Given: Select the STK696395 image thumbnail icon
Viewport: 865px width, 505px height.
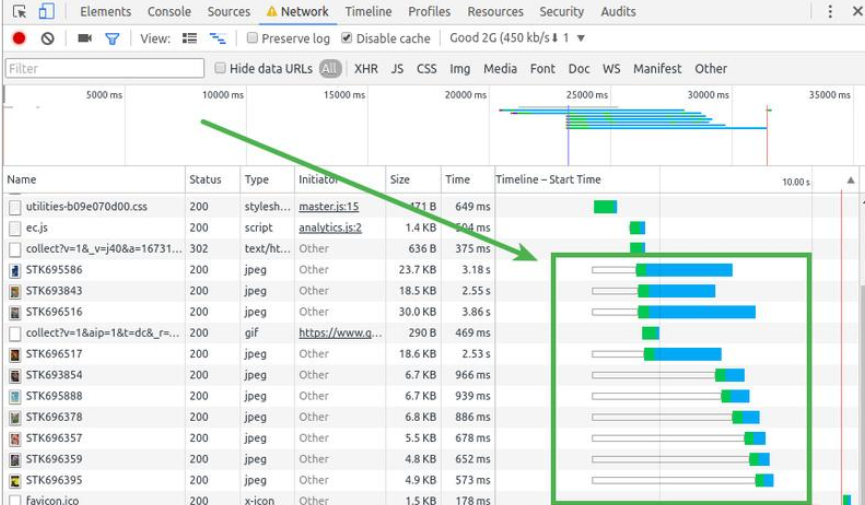Looking at the screenshot, I should click(15, 480).
